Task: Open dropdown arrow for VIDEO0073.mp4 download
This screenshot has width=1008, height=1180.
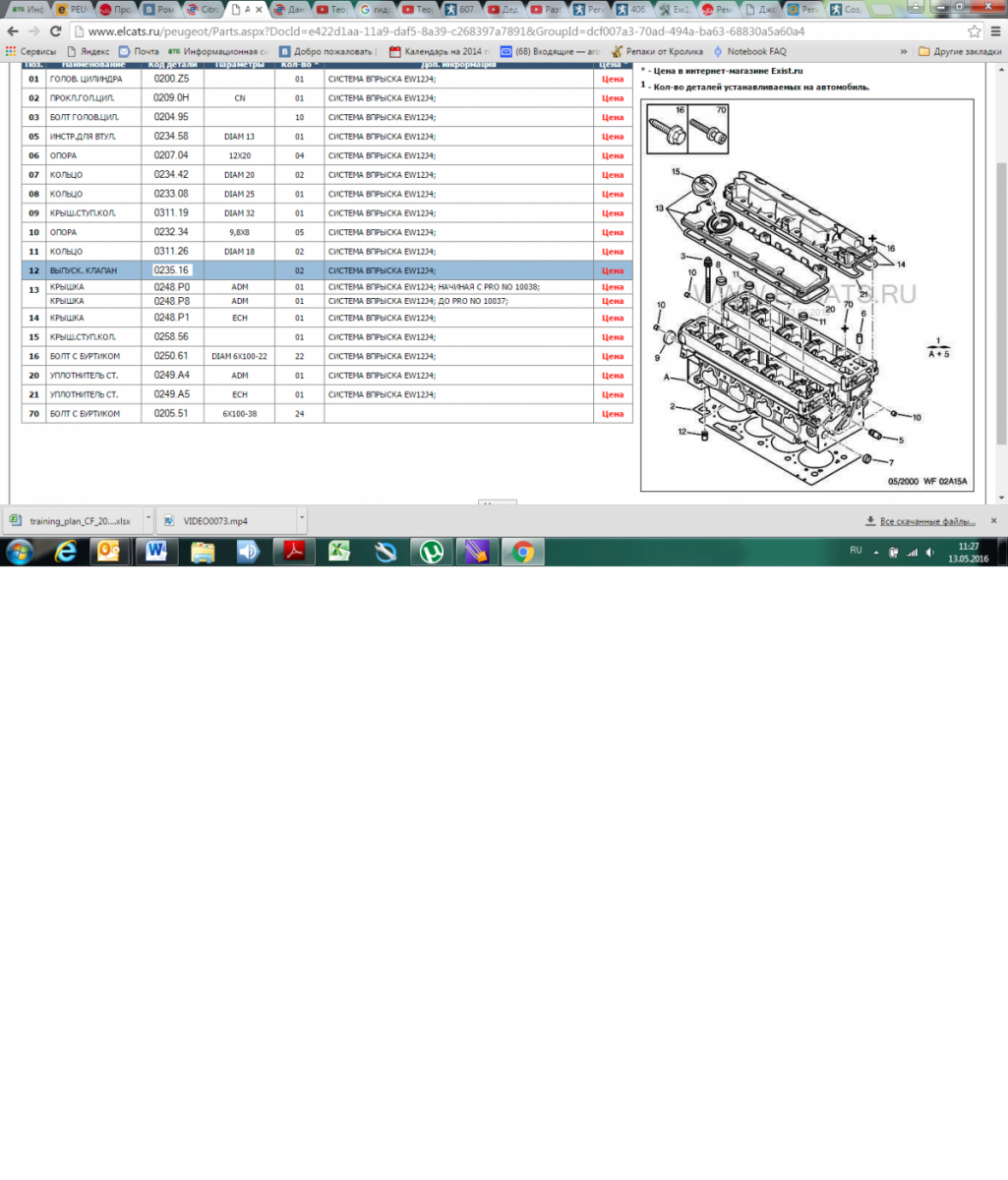Action: 302,520
